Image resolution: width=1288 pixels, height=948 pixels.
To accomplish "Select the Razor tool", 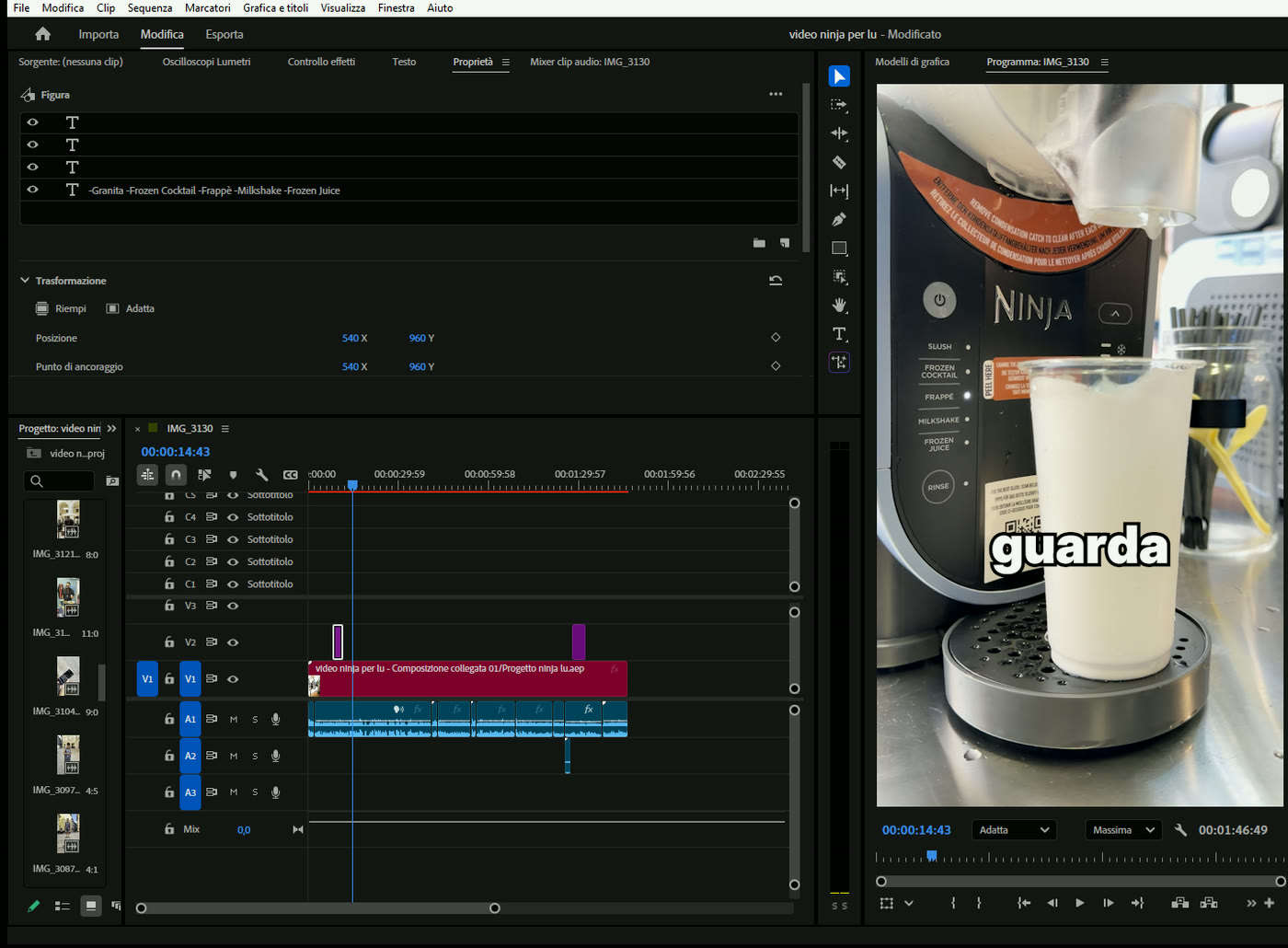I will [x=839, y=162].
